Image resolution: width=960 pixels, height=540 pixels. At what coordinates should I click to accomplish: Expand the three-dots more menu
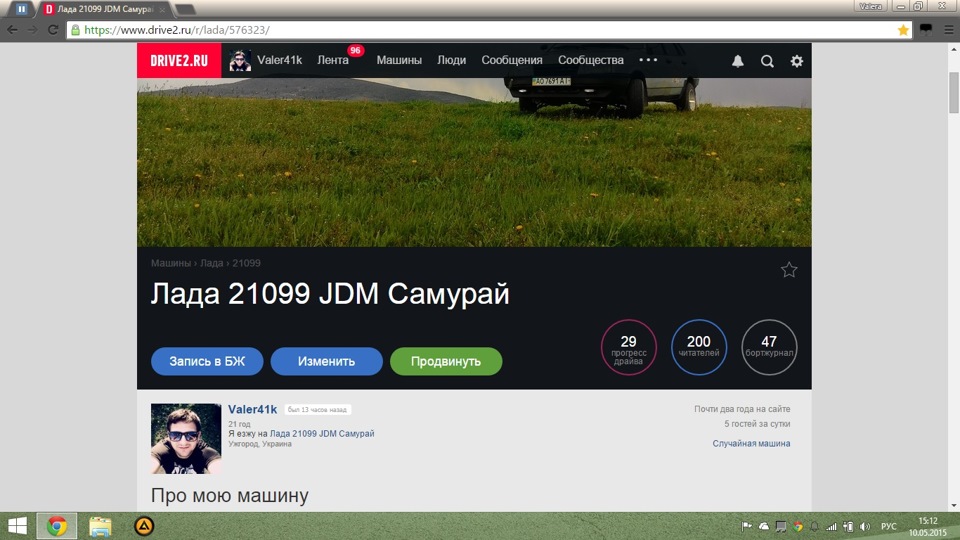pos(648,60)
